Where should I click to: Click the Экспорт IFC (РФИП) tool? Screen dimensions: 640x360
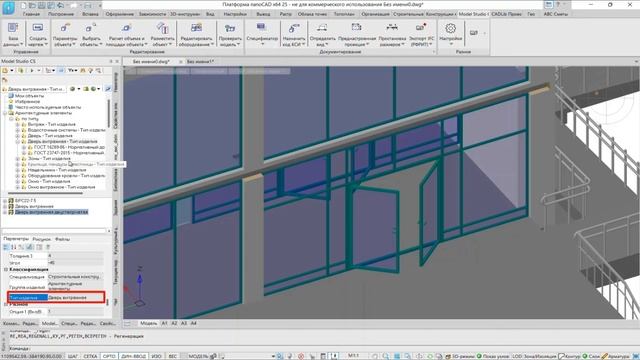pos(421,34)
